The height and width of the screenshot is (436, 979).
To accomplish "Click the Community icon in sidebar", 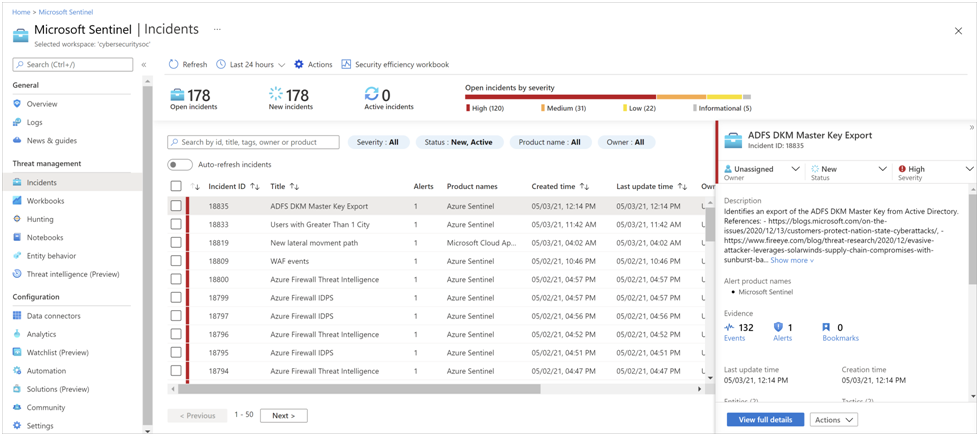I will pos(17,407).
